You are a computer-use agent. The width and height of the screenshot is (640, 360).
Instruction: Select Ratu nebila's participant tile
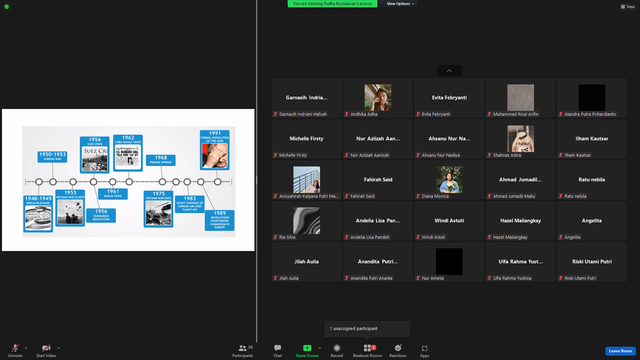click(592, 180)
